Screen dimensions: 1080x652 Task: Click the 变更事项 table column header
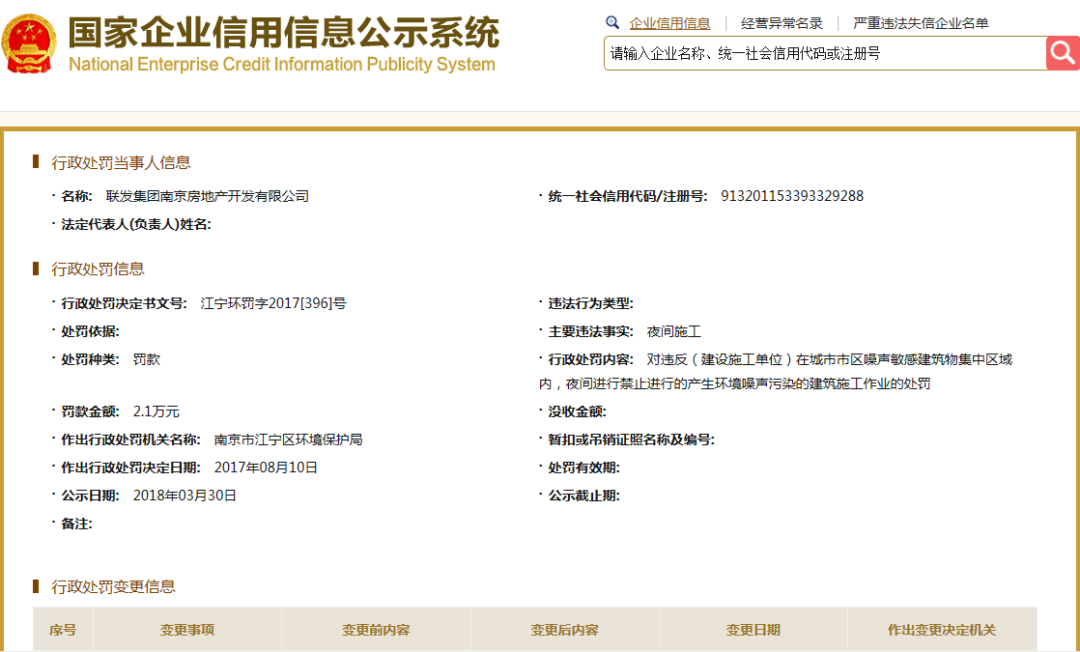(x=187, y=630)
